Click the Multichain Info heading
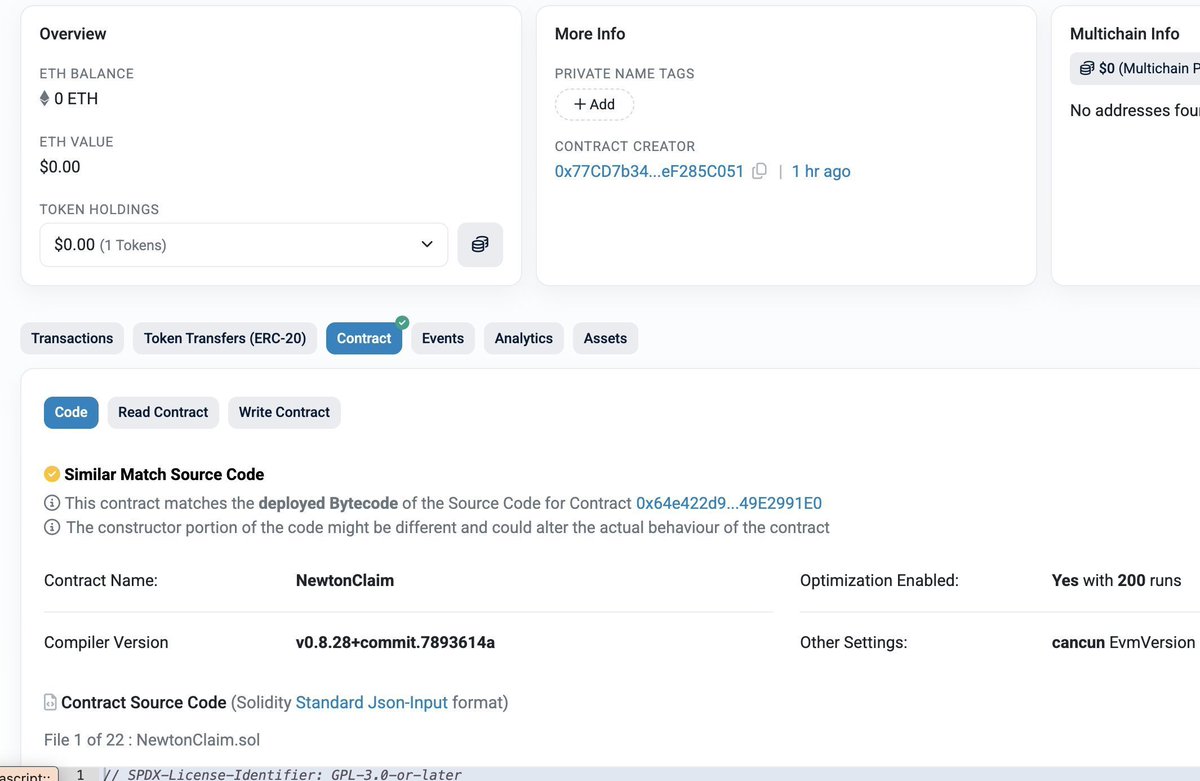The image size is (1200, 781). tap(1125, 34)
